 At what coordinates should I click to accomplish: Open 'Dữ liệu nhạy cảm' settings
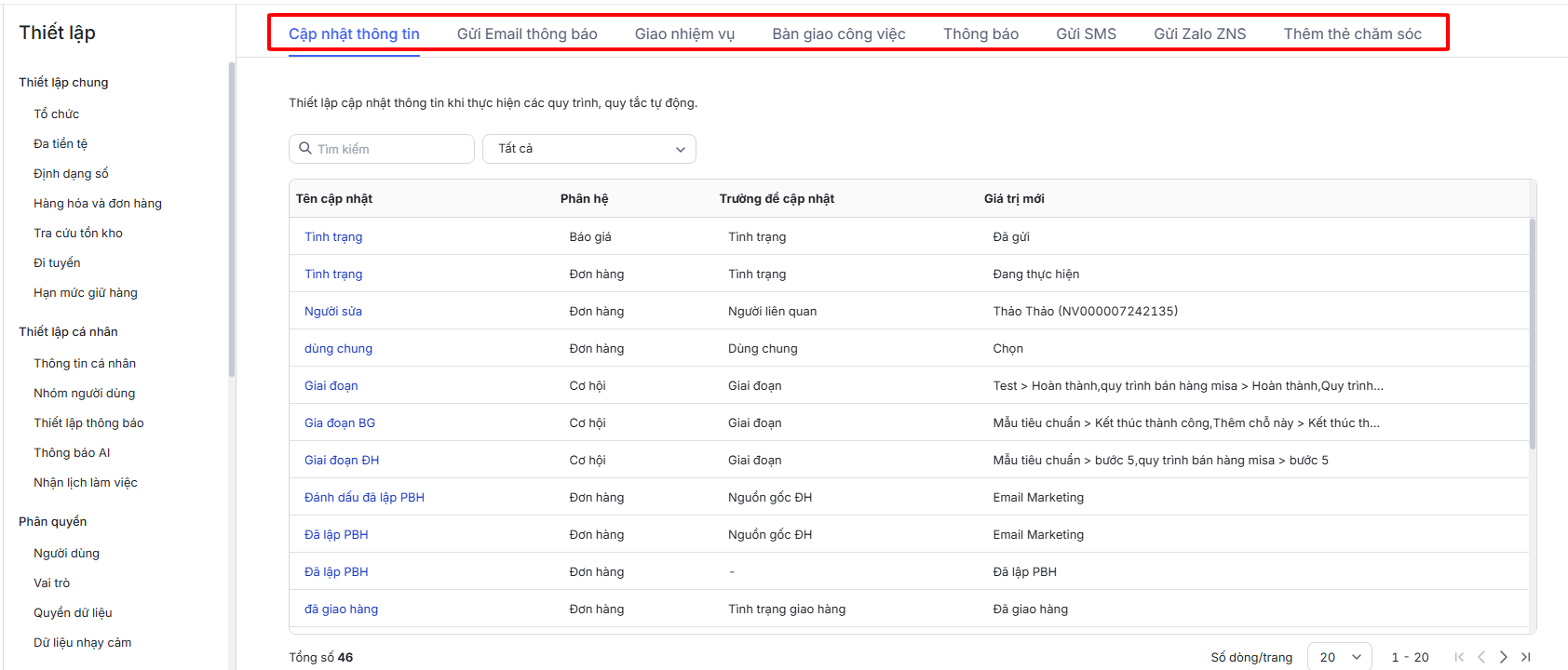click(x=83, y=642)
